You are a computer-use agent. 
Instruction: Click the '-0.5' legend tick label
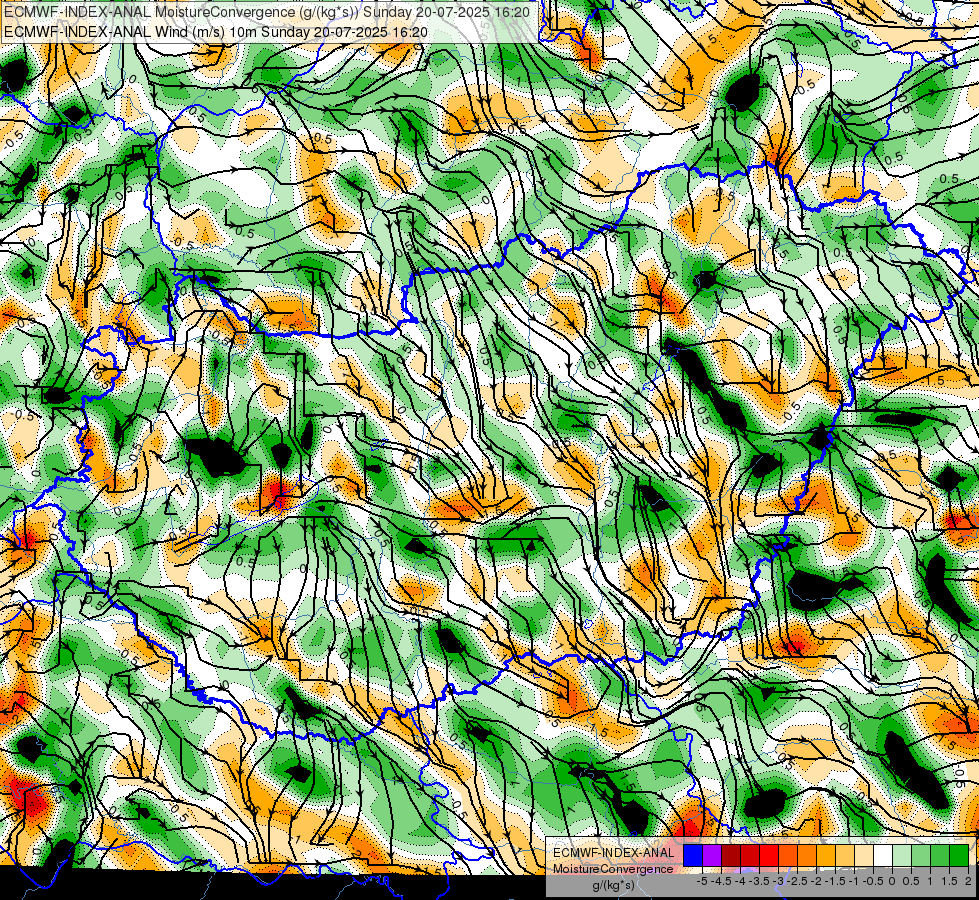pos(873,881)
